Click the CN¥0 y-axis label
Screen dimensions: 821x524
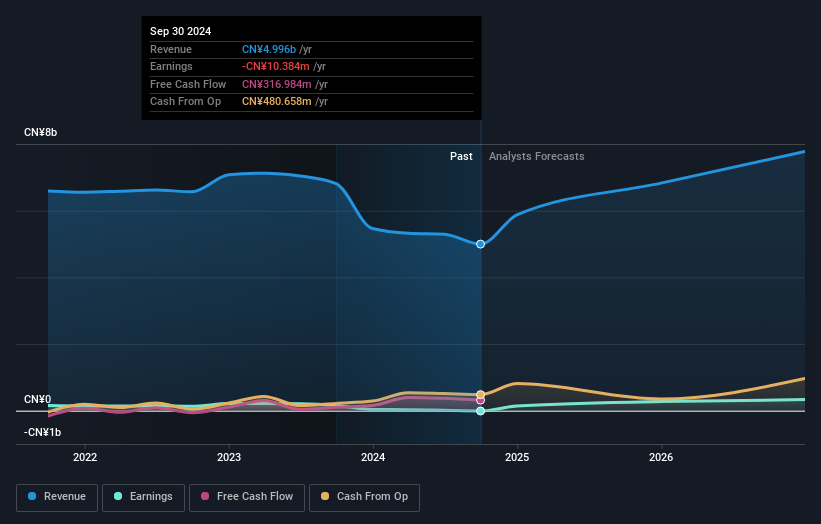(37, 399)
